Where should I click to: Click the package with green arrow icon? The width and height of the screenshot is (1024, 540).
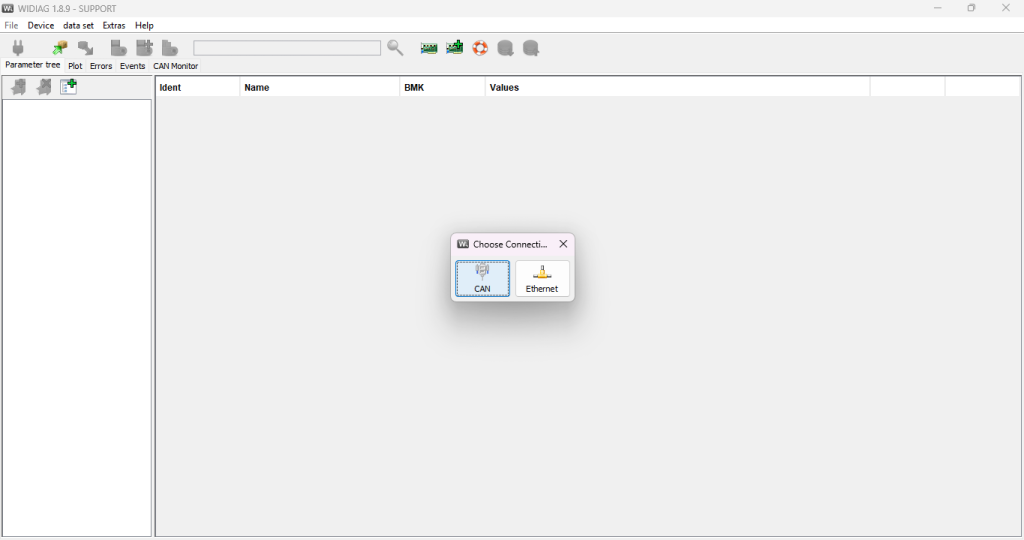pyautogui.click(x=60, y=48)
